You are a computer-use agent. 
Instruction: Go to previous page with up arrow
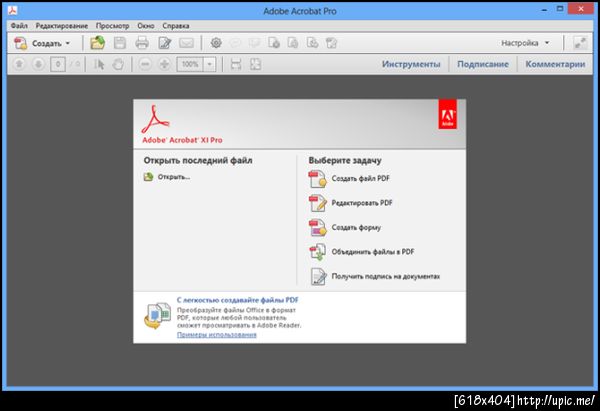point(19,64)
